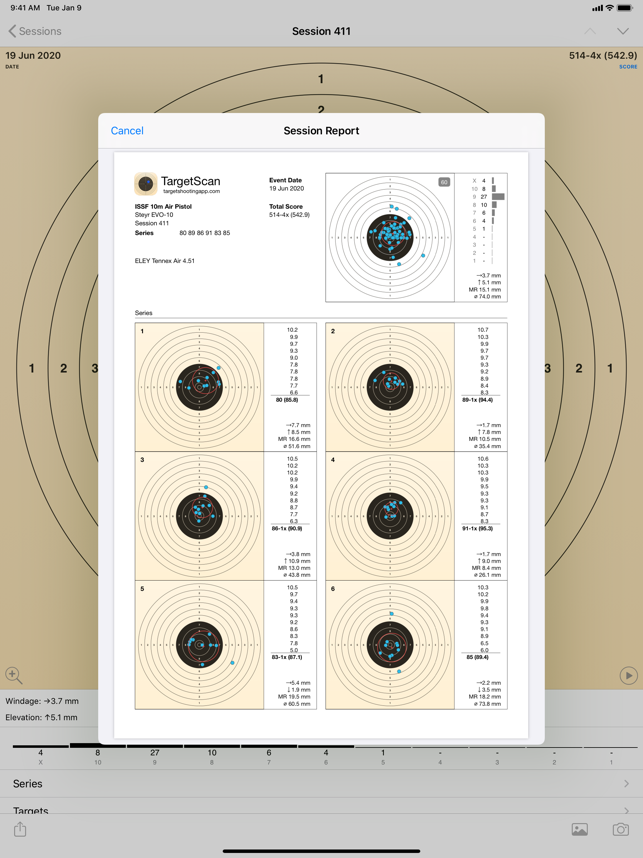Tap the Windage →3.7 mm value
This screenshot has height=858, width=643.
point(42,701)
